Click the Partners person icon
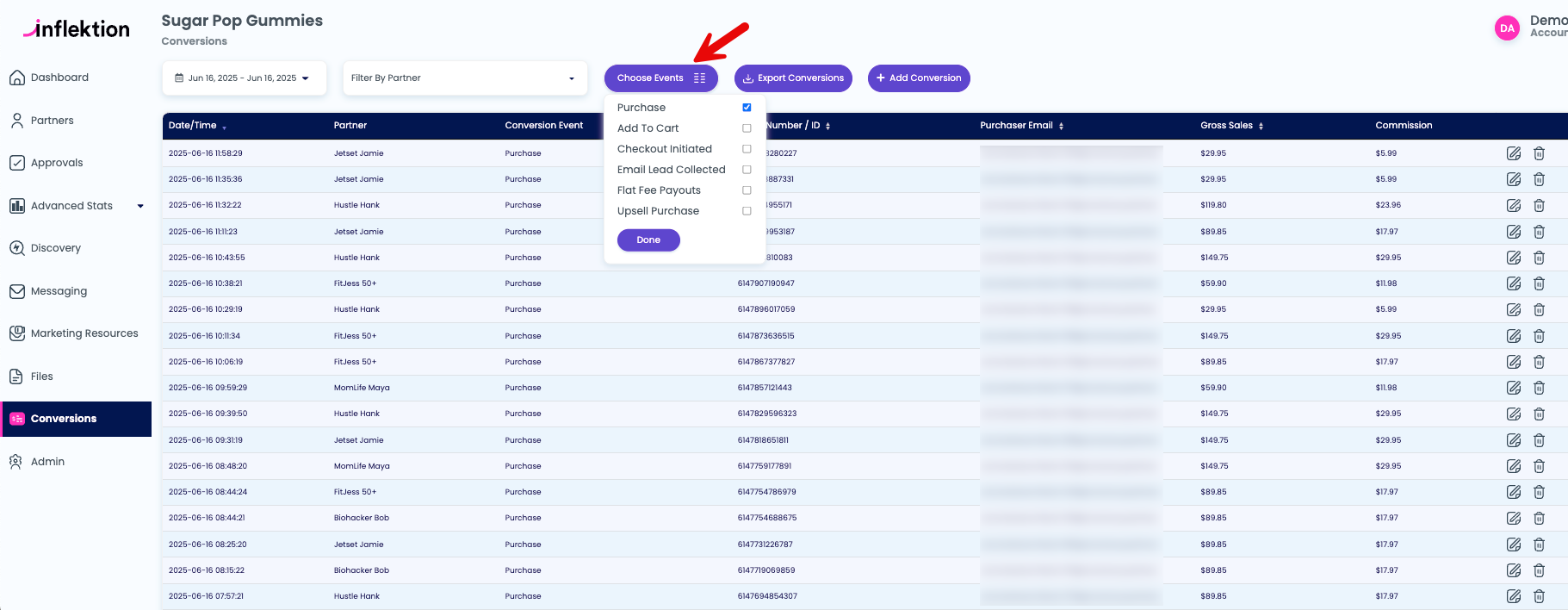 pos(17,121)
